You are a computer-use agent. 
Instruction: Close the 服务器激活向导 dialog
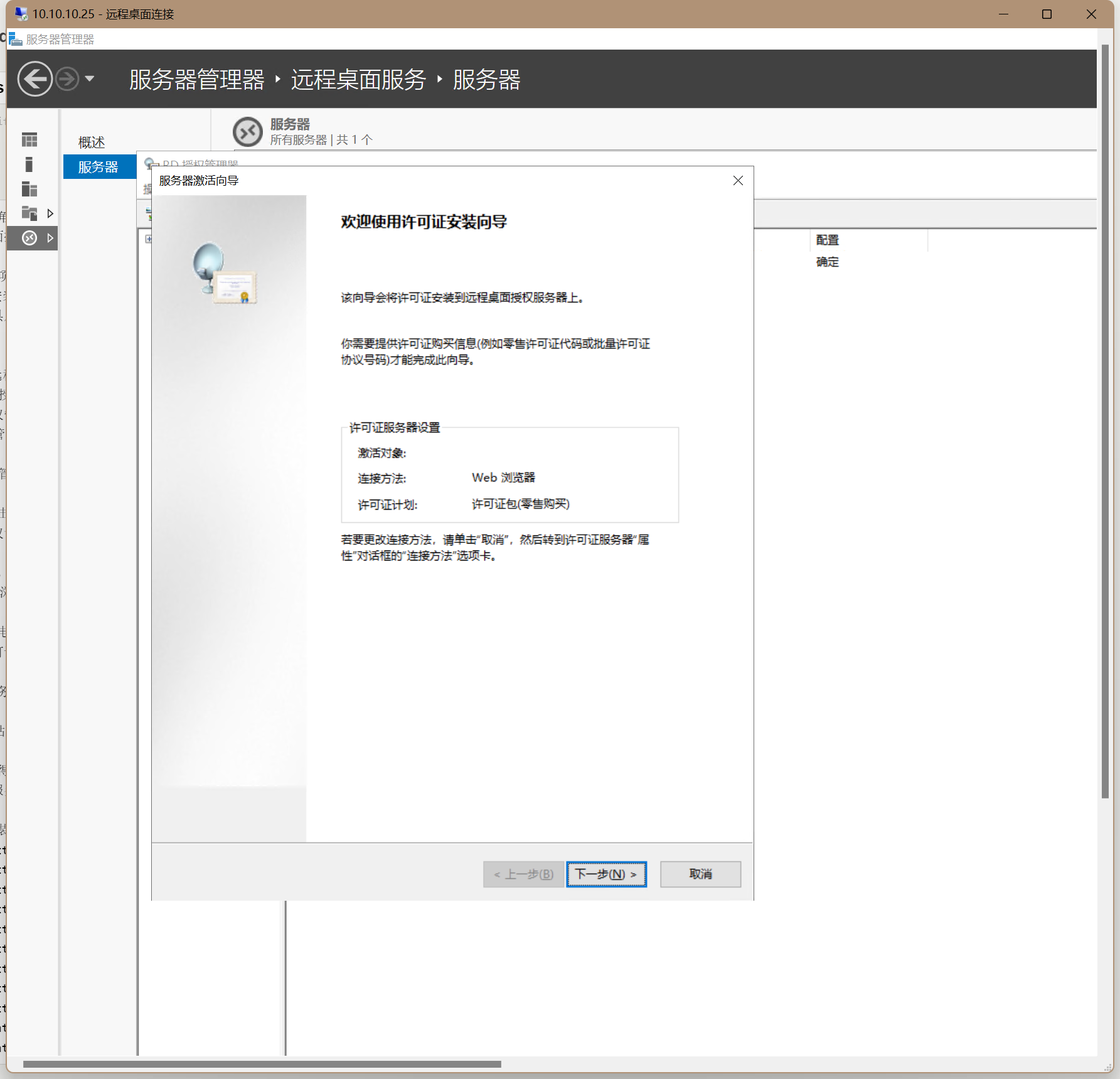(x=738, y=181)
